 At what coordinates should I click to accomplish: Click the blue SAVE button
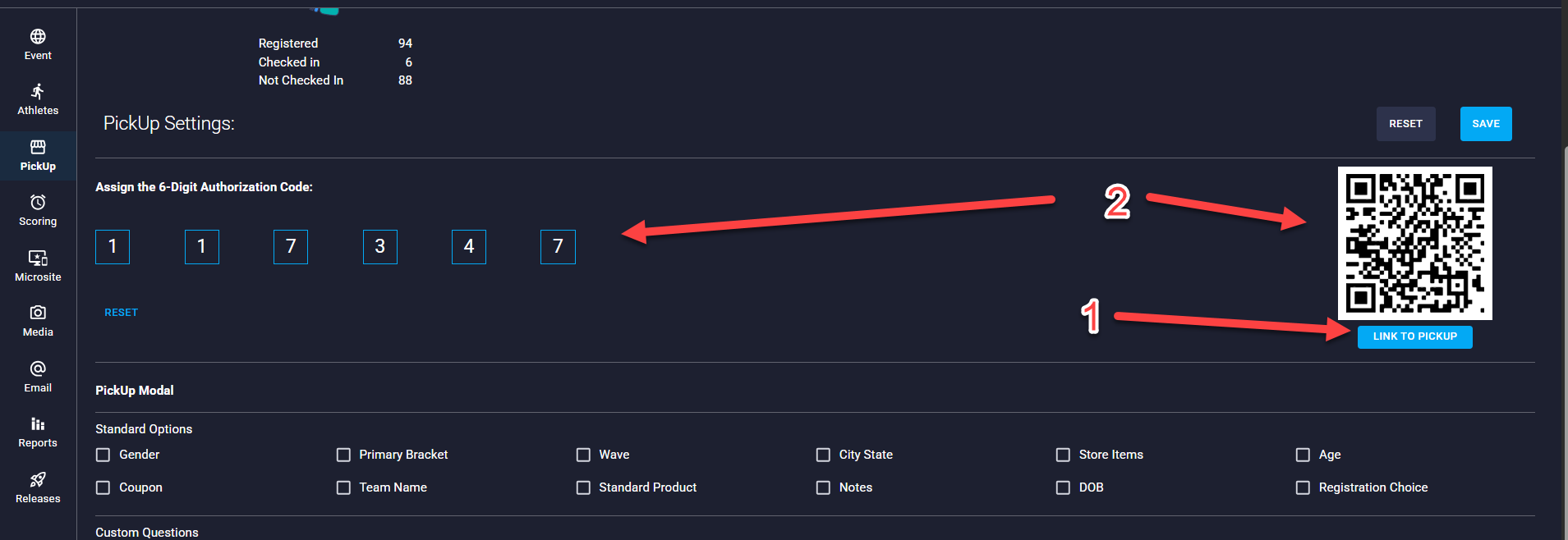(1486, 124)
